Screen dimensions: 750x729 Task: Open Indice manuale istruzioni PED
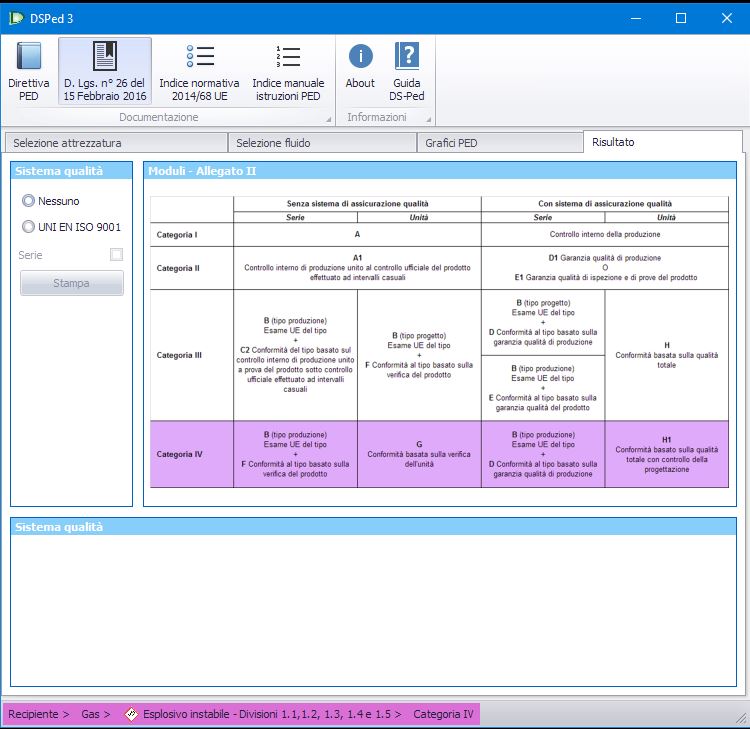click(x=288, y=71)
